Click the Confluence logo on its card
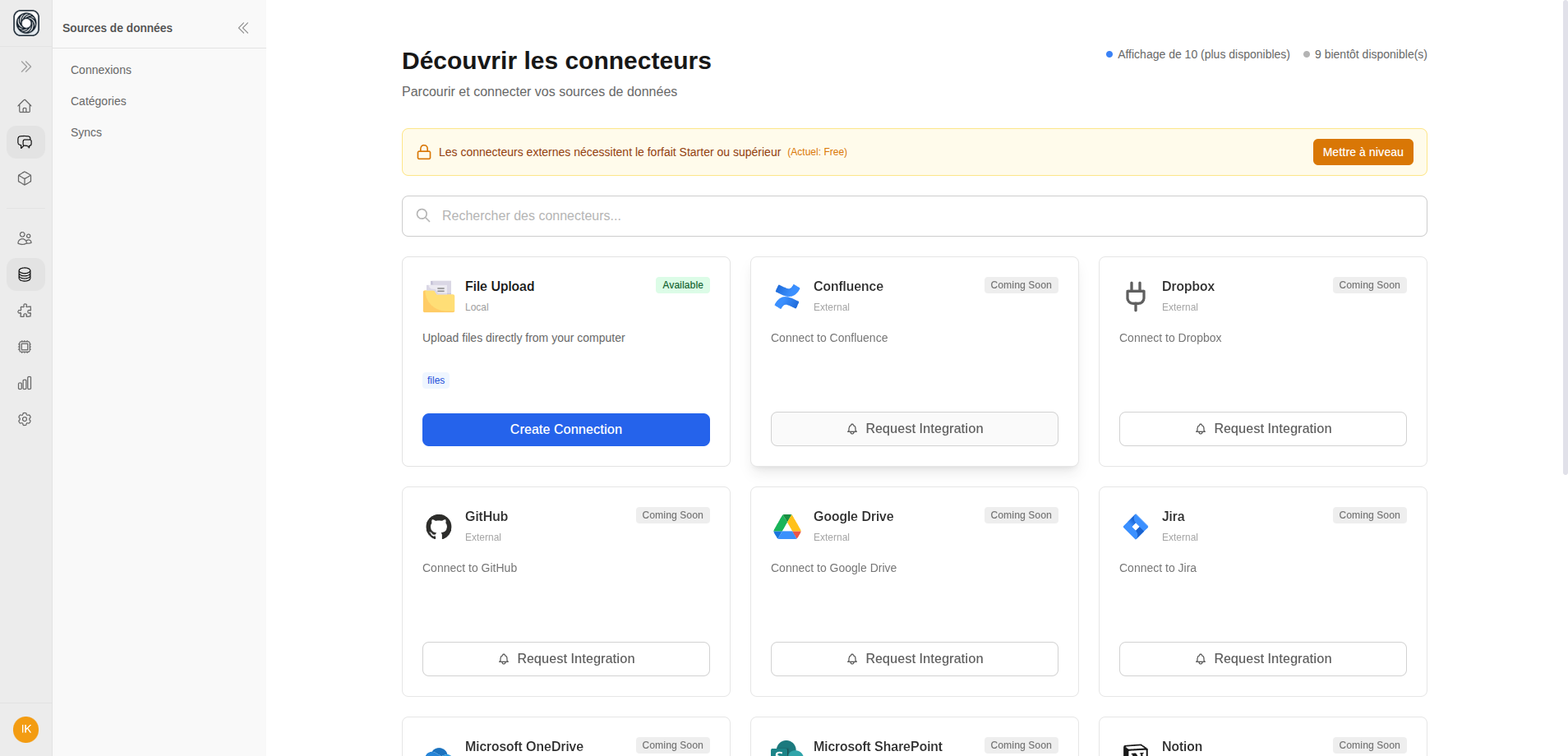The image size is (1568, 756). point(787,297)
